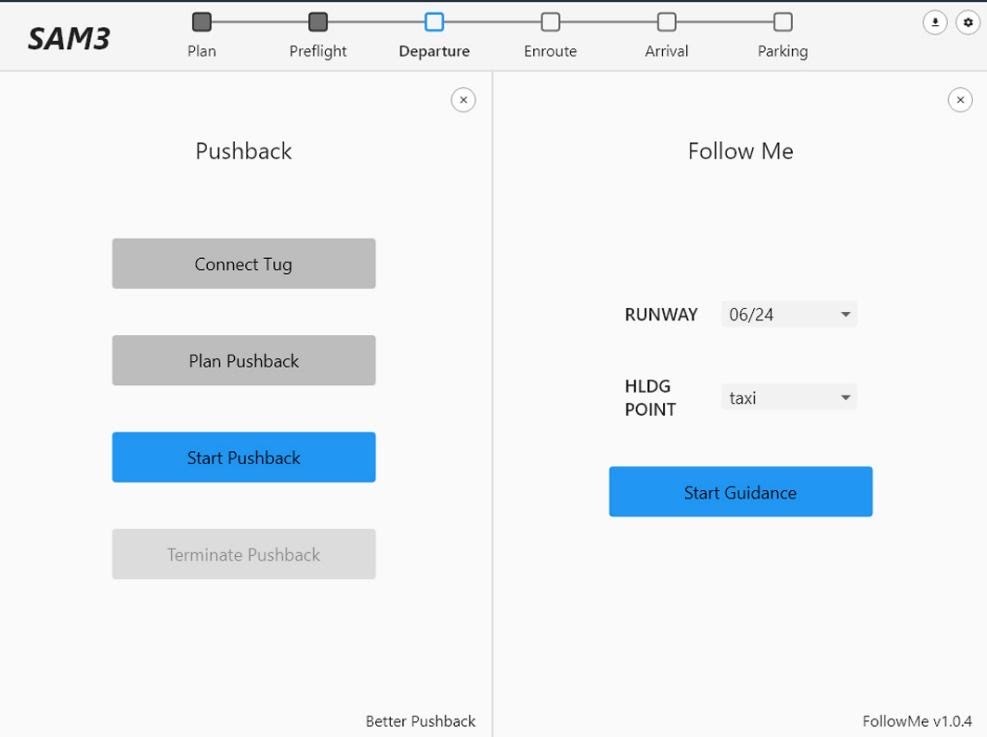Screen dimensions: 987x737
Task: Go to the Parking stage label
Action: (782, 52)
